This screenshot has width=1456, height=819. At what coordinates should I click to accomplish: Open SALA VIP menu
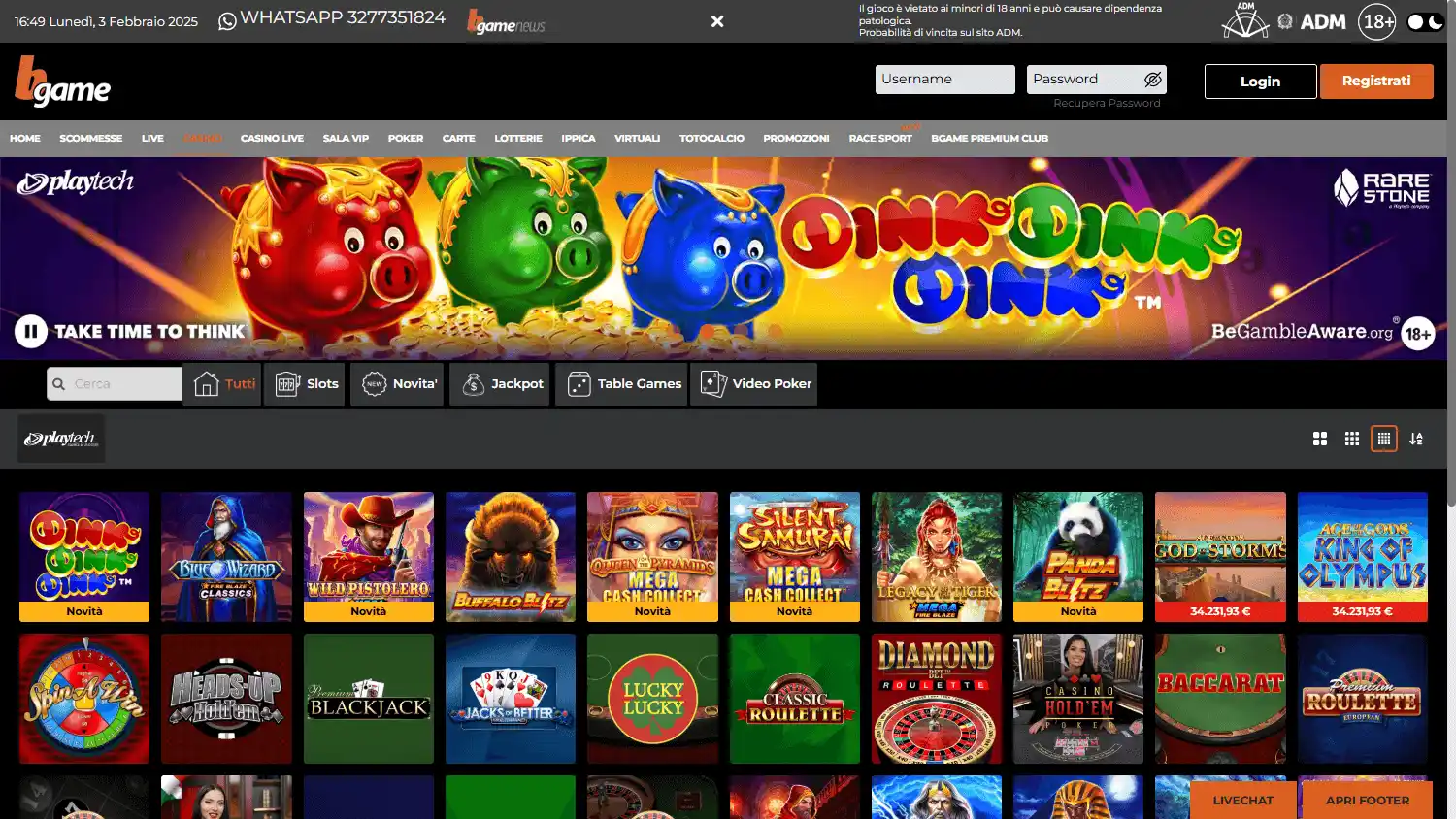click(x=346, y=138)
